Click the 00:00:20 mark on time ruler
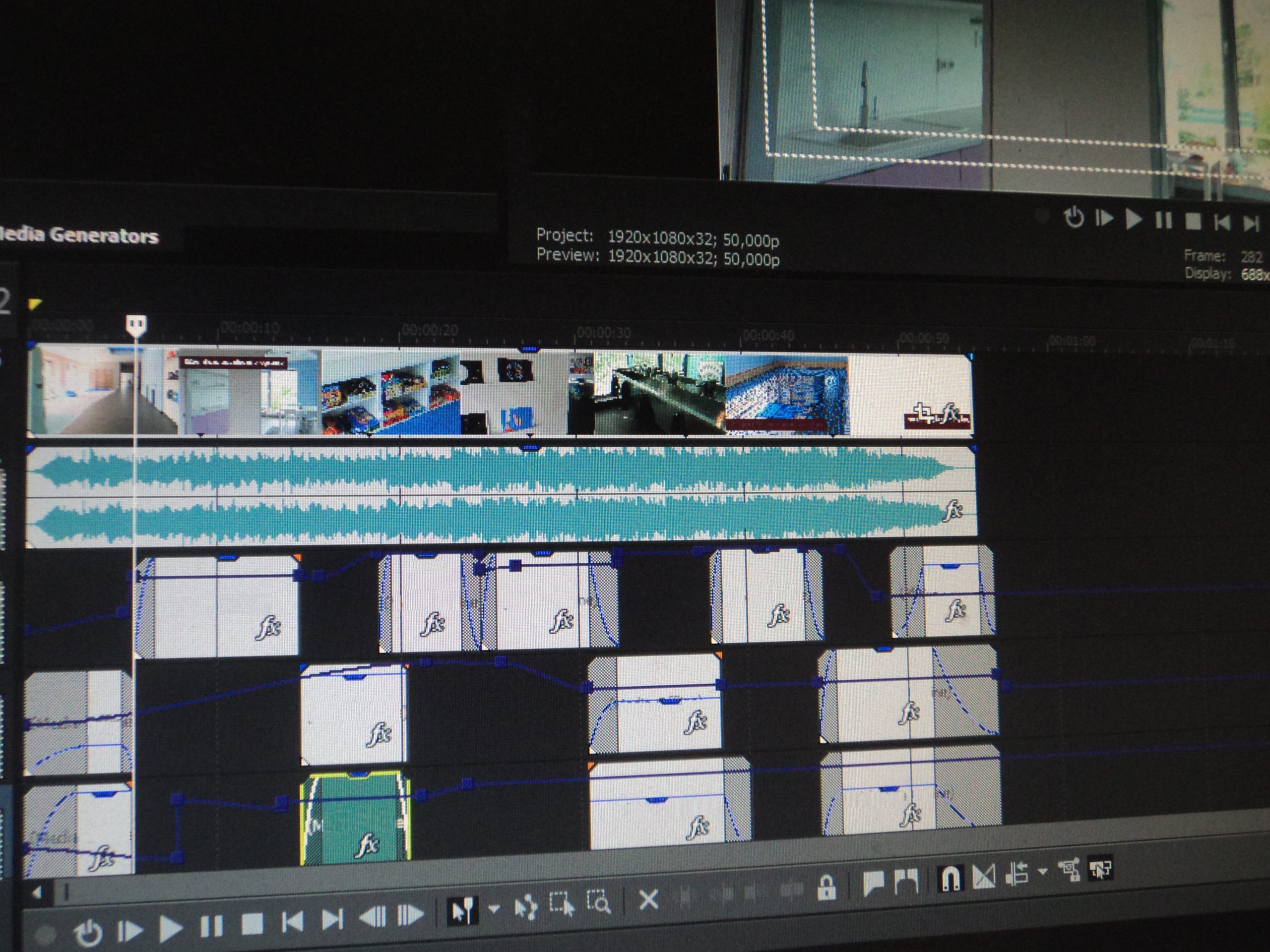This screenshot has height=952, width=1270. tap(430, 330)
